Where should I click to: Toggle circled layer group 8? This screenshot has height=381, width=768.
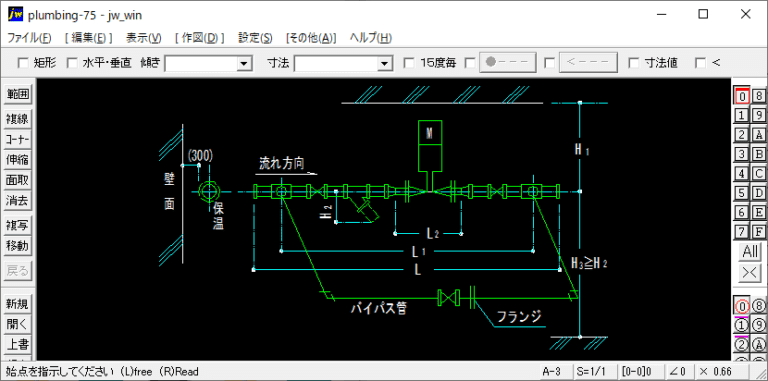[759, 306]
